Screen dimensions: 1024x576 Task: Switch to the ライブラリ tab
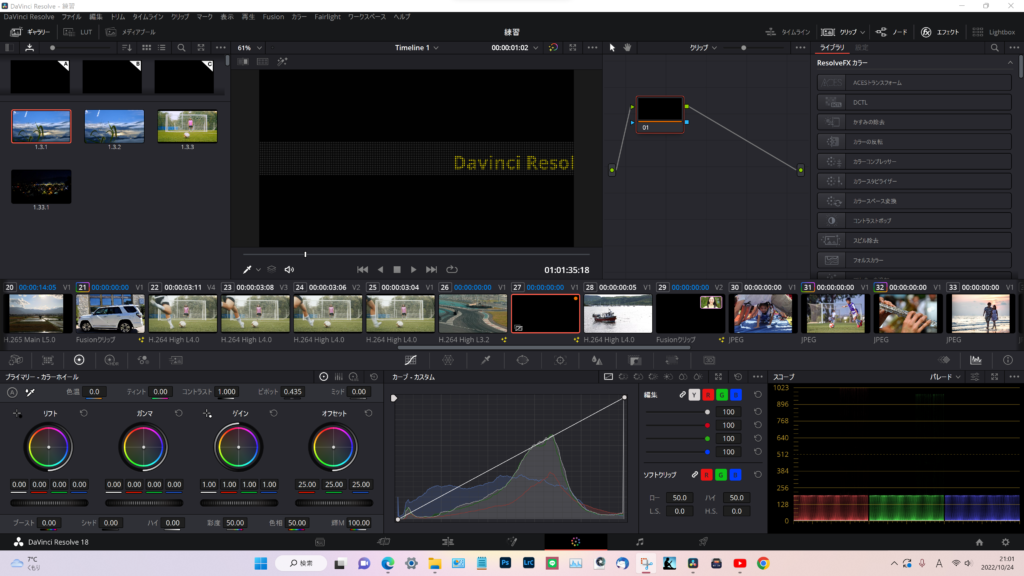coord(832,48)
